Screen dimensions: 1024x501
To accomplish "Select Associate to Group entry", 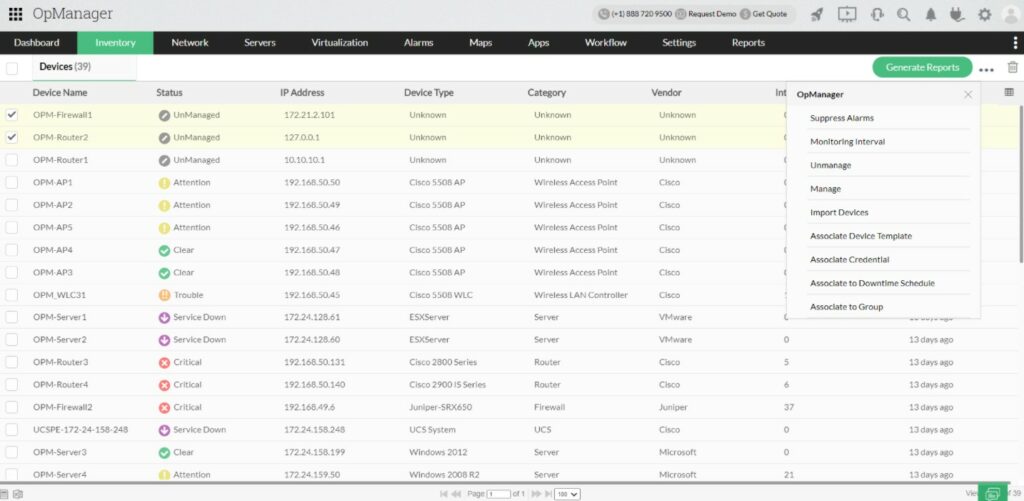I will point(846,306).
